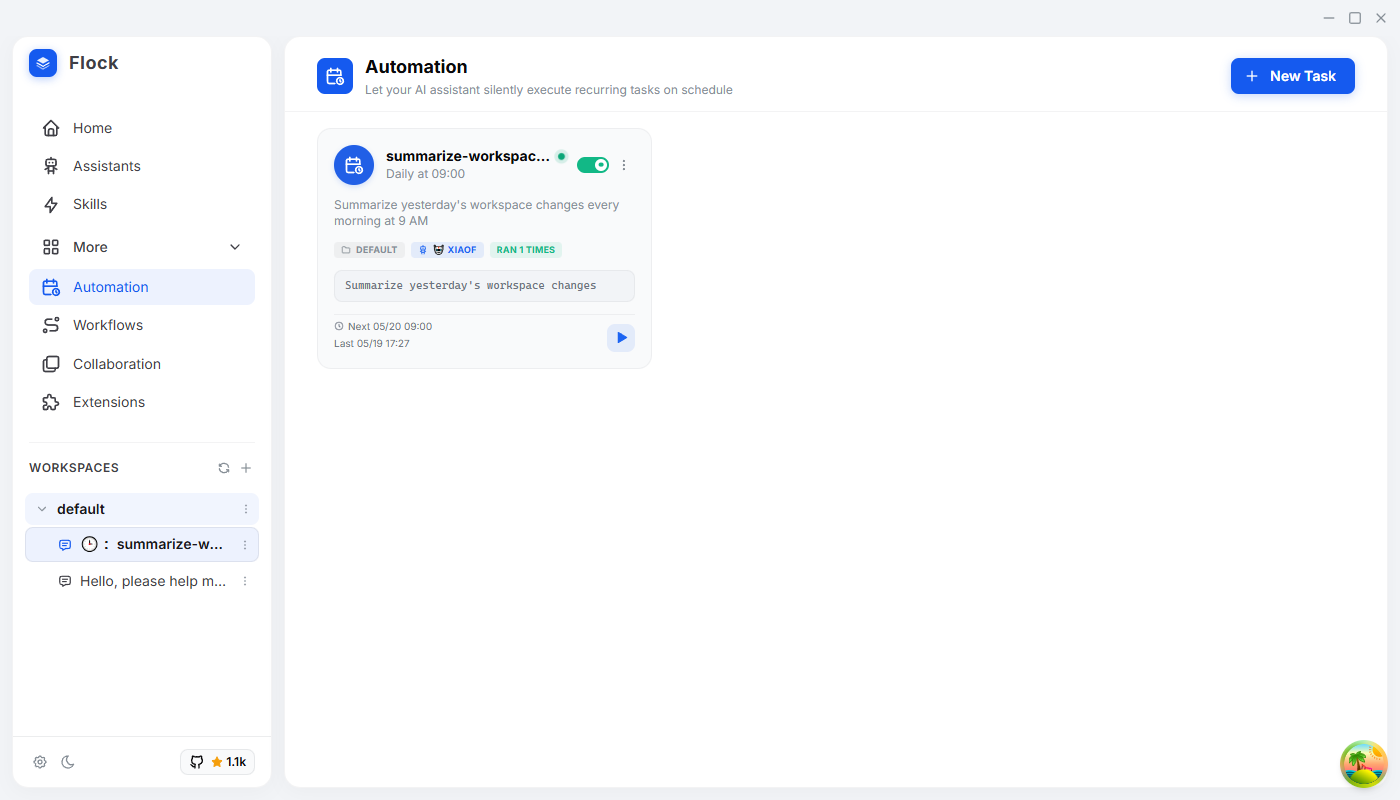Click the More grid icon
Viewport: 1400px width, 800px height.
click(x=51, y=247)
